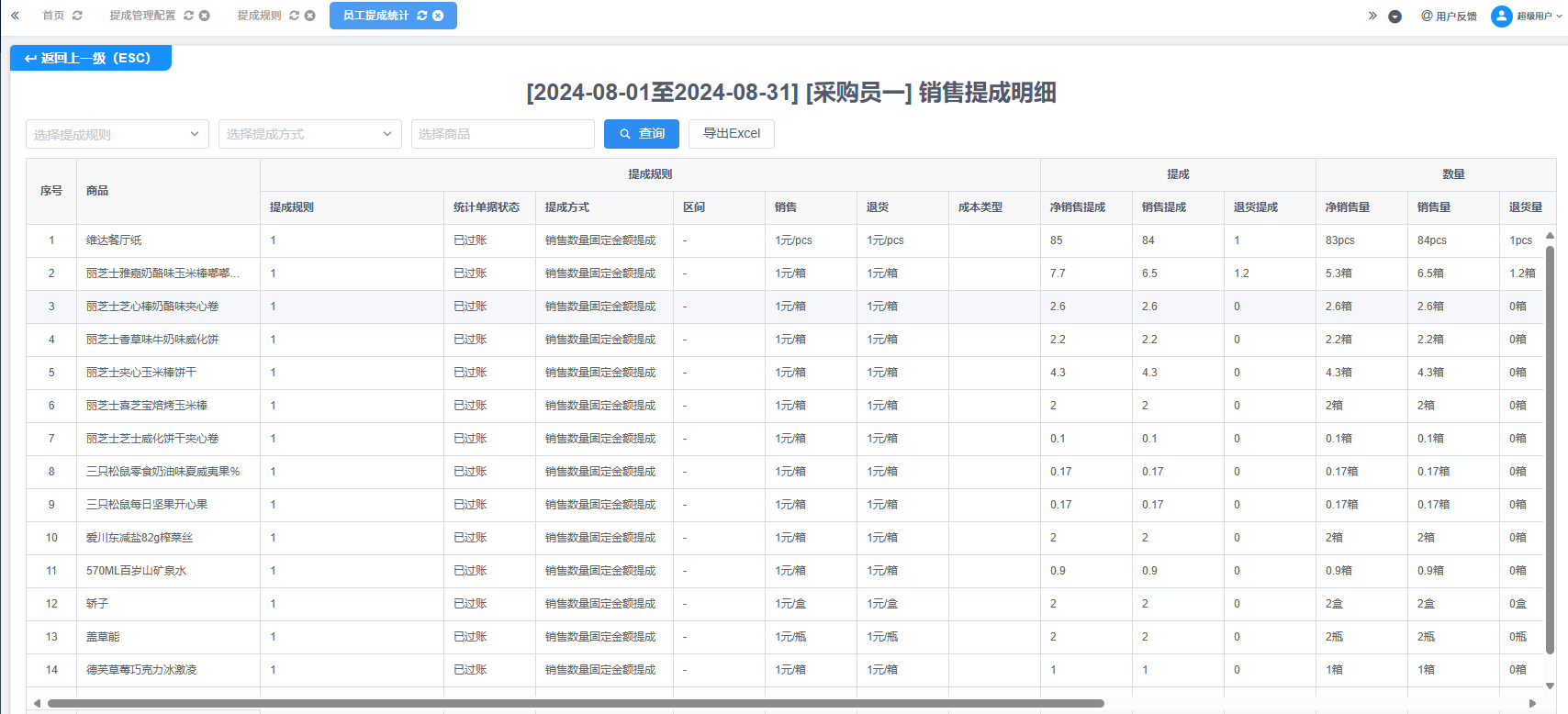1568x714 pixels.
Task: Click 返回上一级 (ESC) button
Action: click(x=91, y=58)
